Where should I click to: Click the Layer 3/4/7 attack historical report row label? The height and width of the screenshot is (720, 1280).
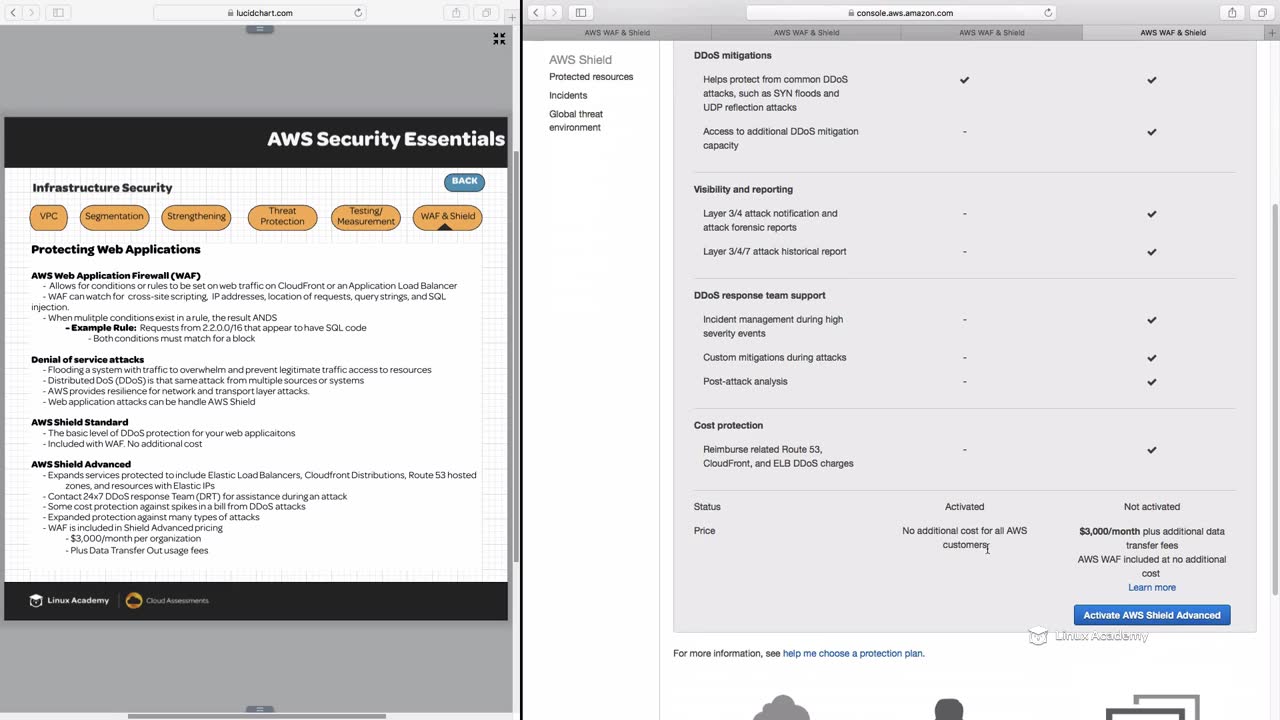(x=775, y=252)
